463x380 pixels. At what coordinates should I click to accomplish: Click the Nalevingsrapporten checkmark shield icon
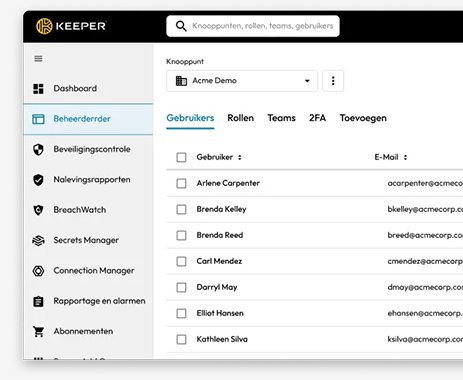pyautogui.click(x=38, y=180)
